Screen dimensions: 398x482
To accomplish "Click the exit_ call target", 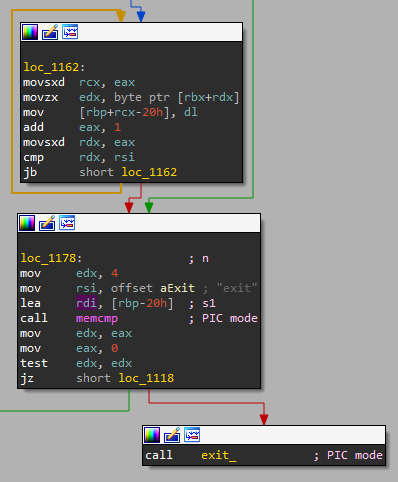I will pos(218,455).
